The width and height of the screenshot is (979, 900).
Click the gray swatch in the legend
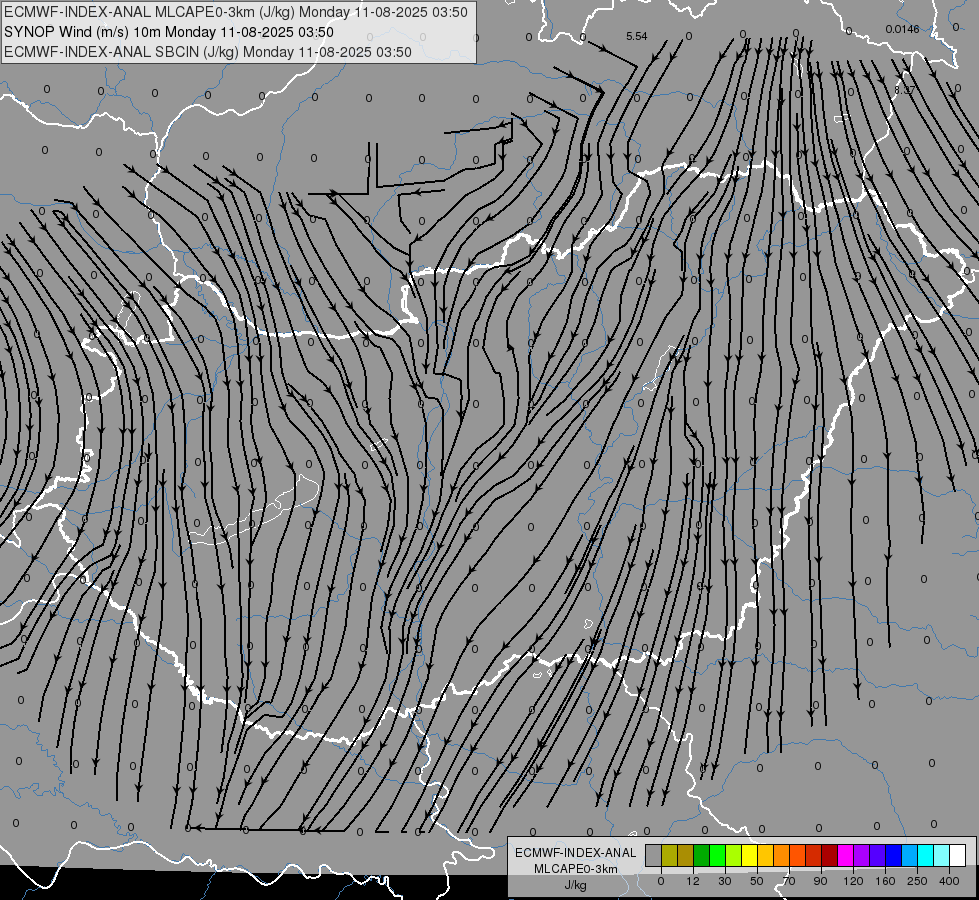point(654,855)
